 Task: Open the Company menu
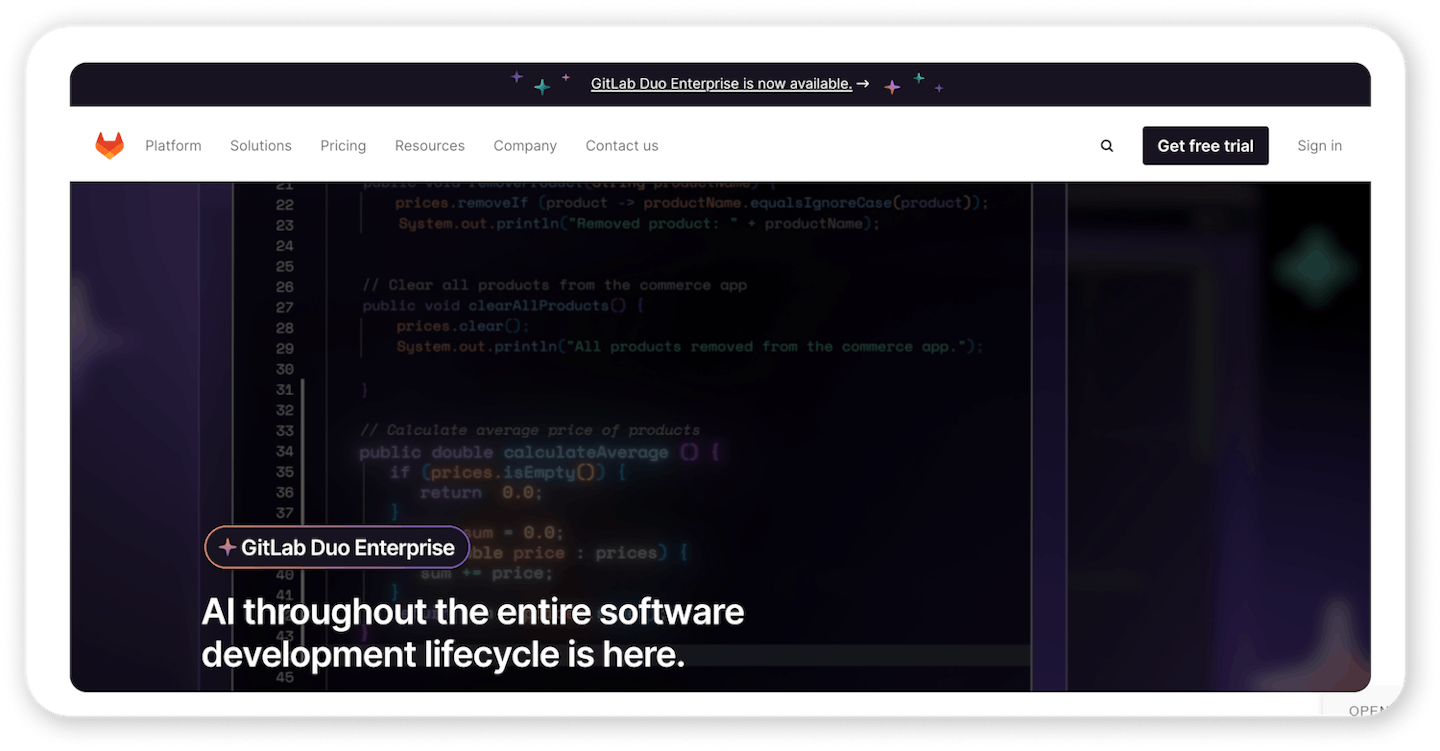tap(524, 145)
